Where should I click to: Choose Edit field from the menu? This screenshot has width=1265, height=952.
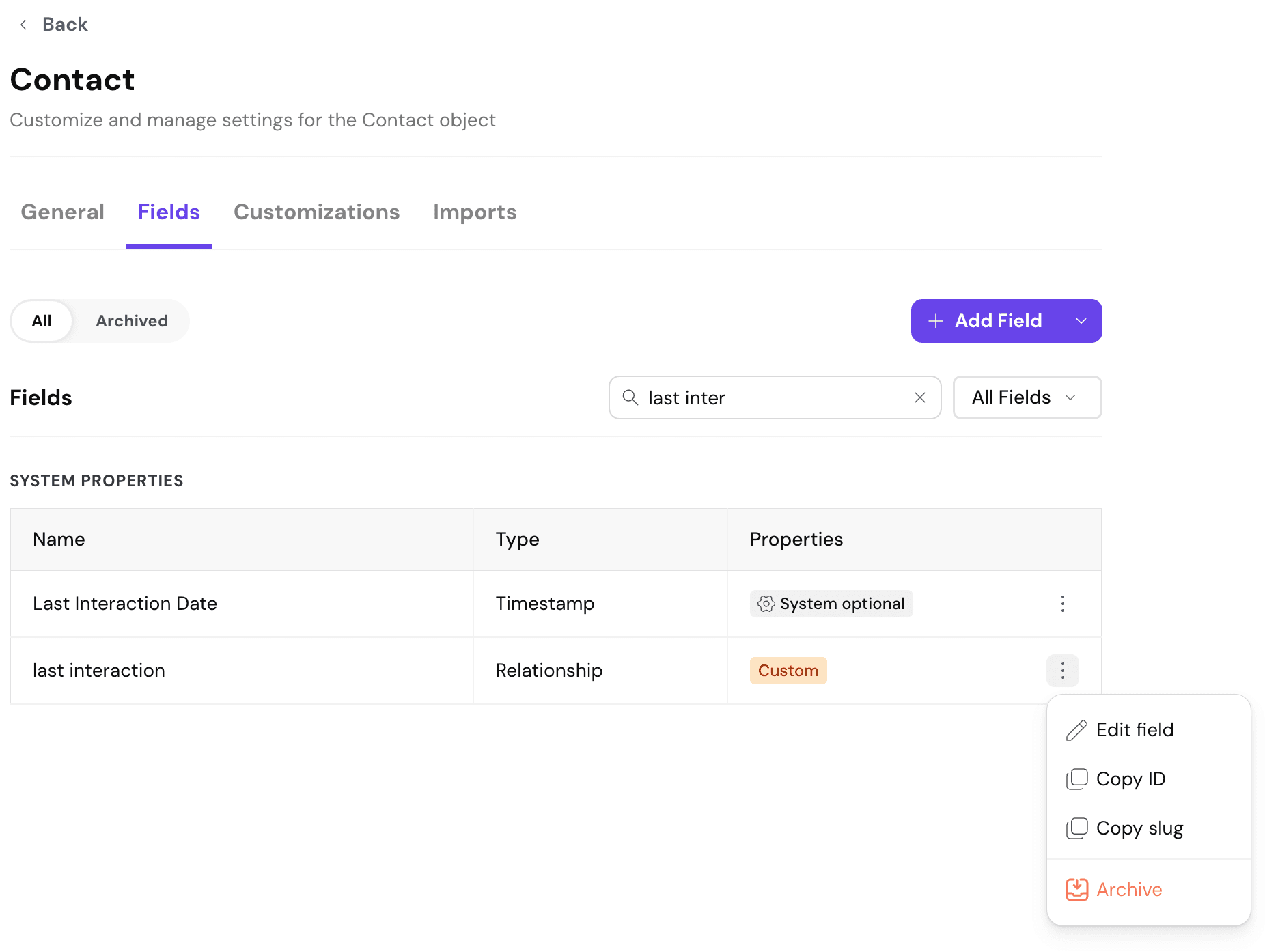click(1149, 730)
